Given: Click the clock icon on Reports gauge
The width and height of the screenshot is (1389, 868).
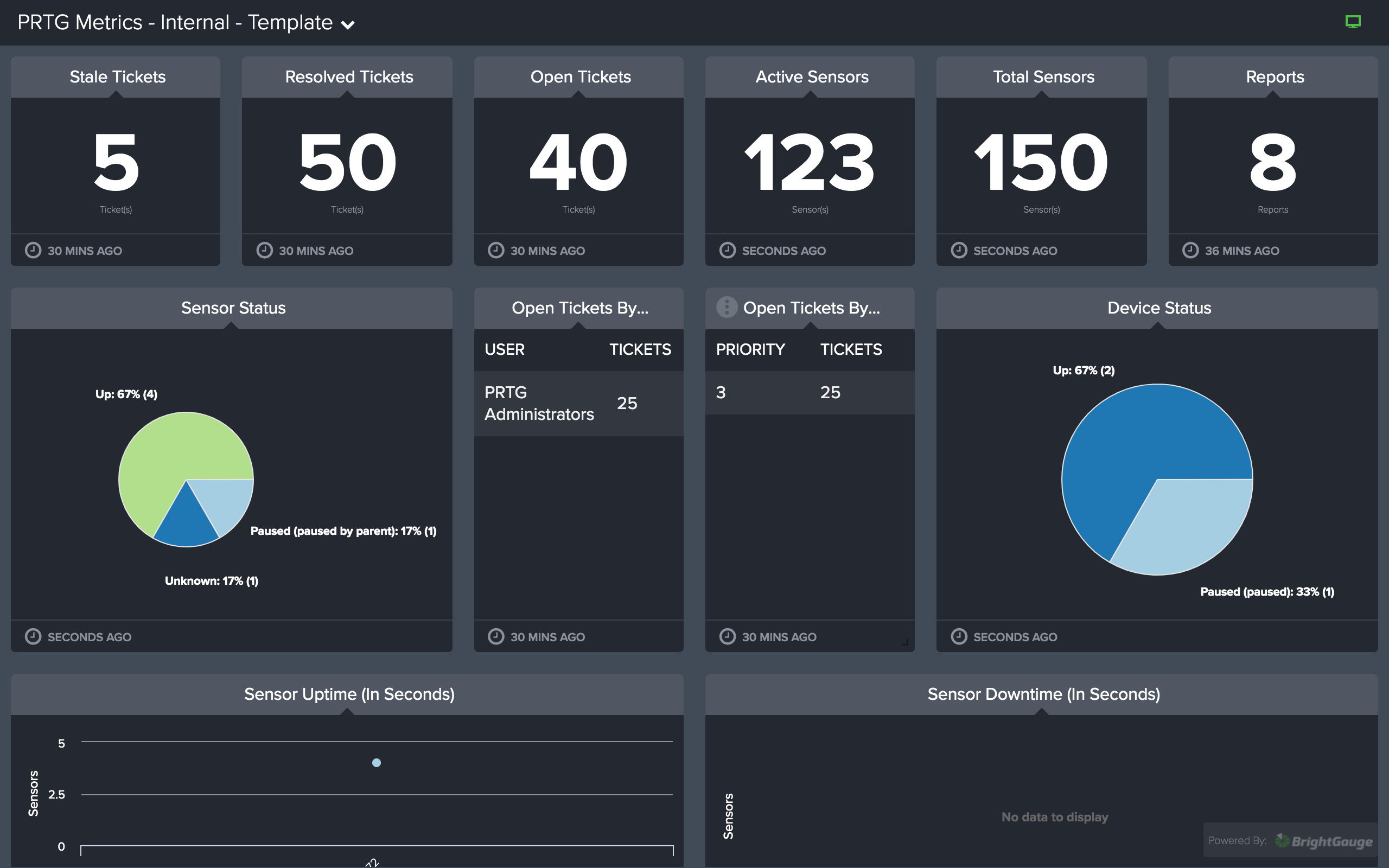Looking at the screenshot, I should pos(1190,250).
